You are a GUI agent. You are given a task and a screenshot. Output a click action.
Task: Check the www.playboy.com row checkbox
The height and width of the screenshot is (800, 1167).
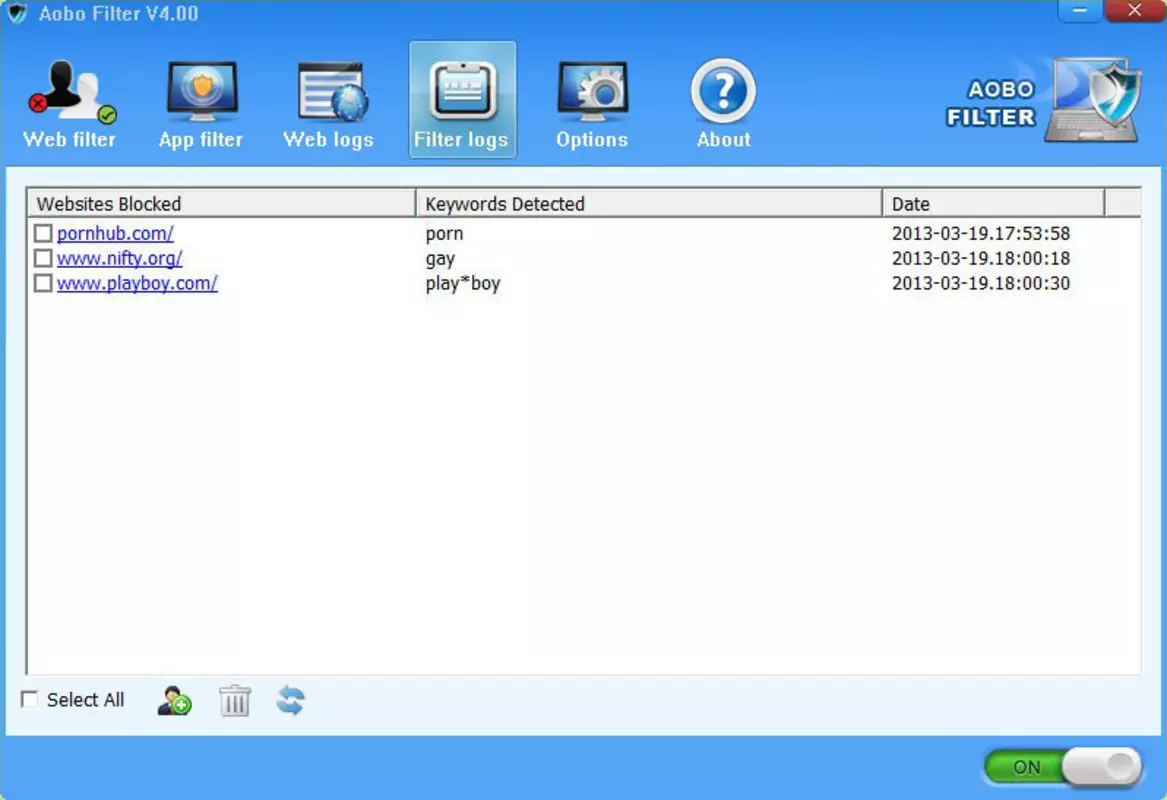pos(43,284)
